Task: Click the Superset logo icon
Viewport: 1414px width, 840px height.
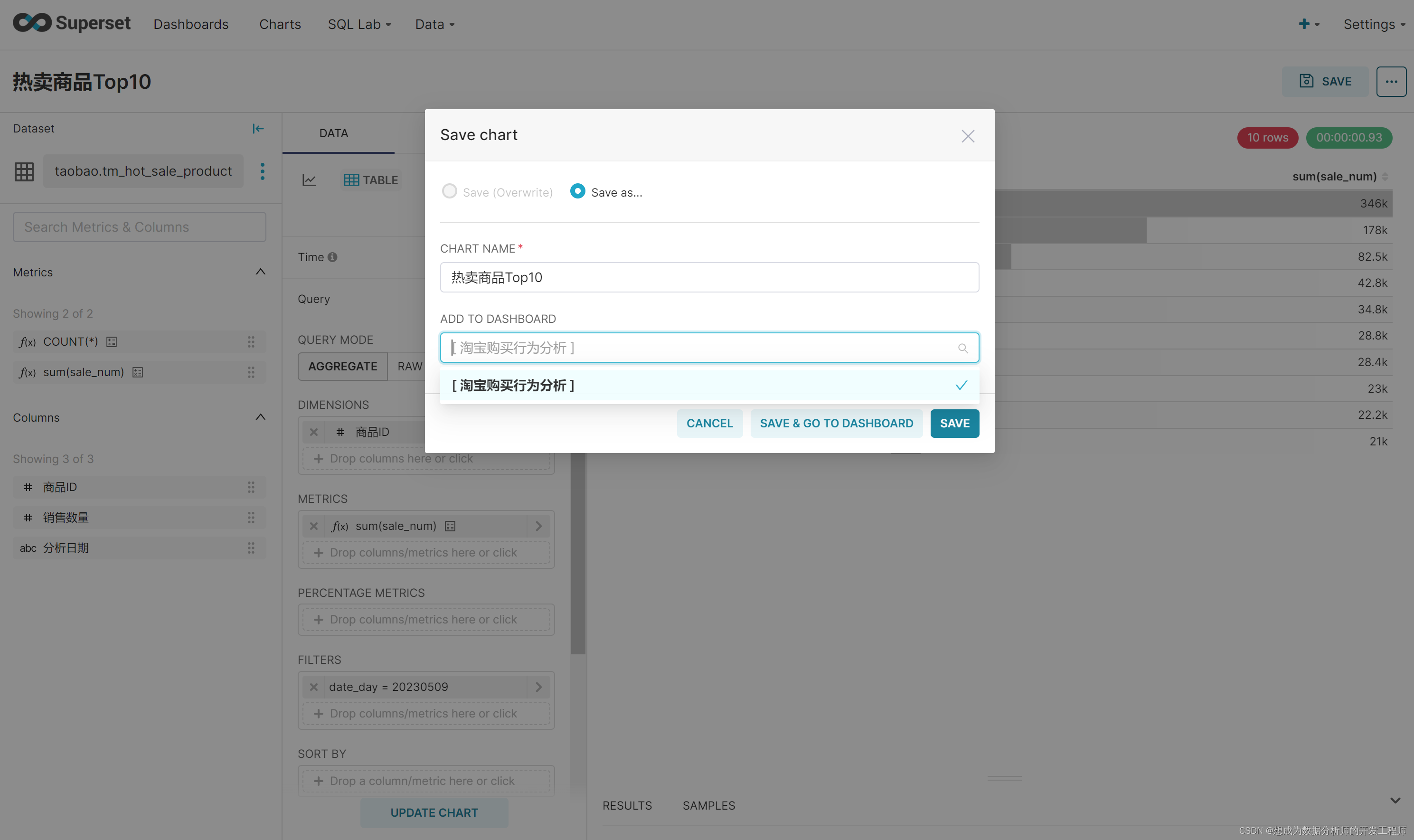Action: click(x=32, y=23)
